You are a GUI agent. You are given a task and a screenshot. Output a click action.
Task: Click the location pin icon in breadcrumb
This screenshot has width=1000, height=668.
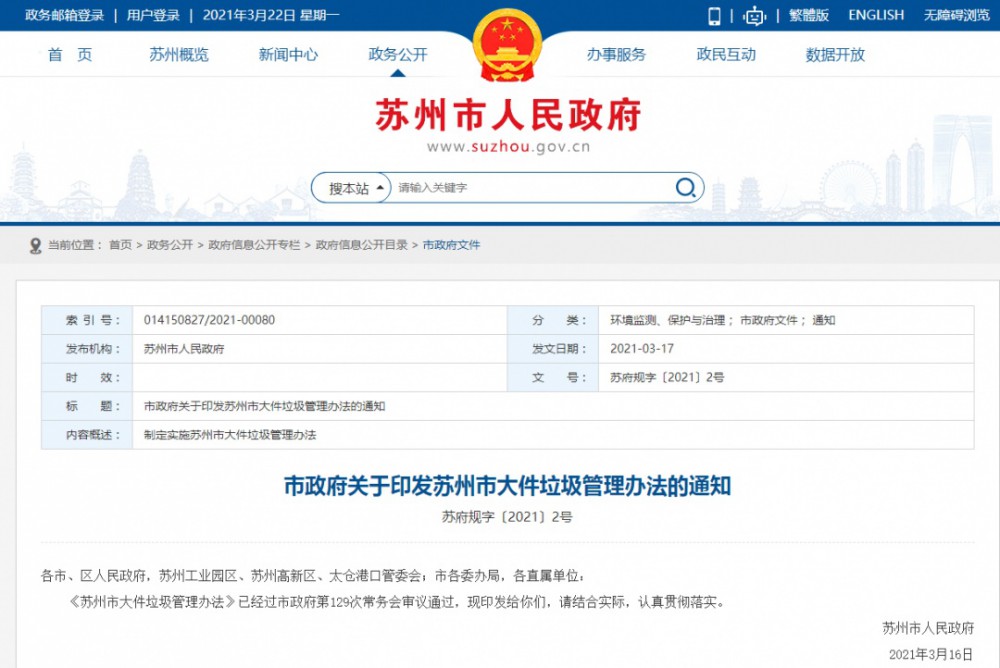36,246
